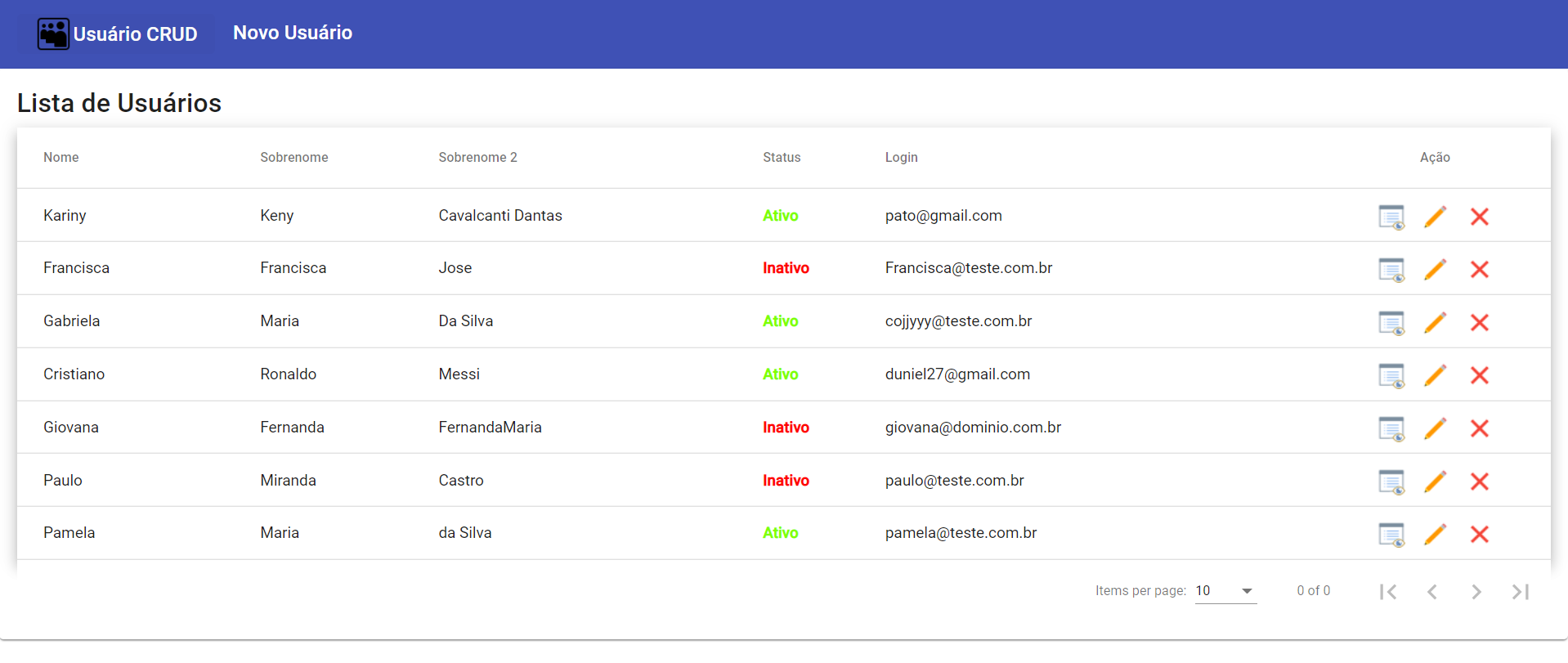Open the Novo Usuário menu link
Image resolution: width=1568 pixels, height=663 pixels.
(293, 33)
